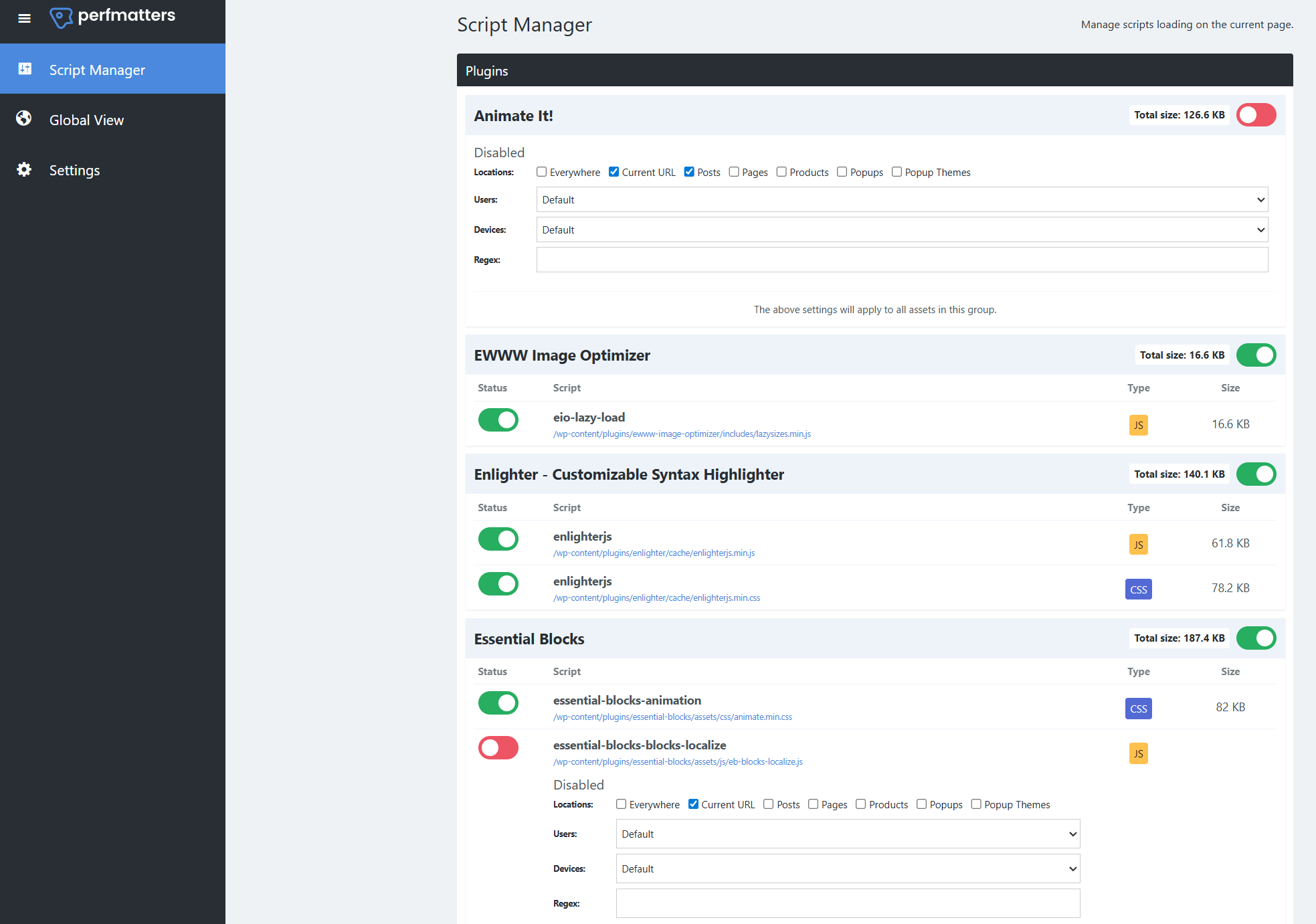The image size is (1316, 924).
Task: Disable the EWWW Image Optimizer group toggle
Action: pos(1256,355)
